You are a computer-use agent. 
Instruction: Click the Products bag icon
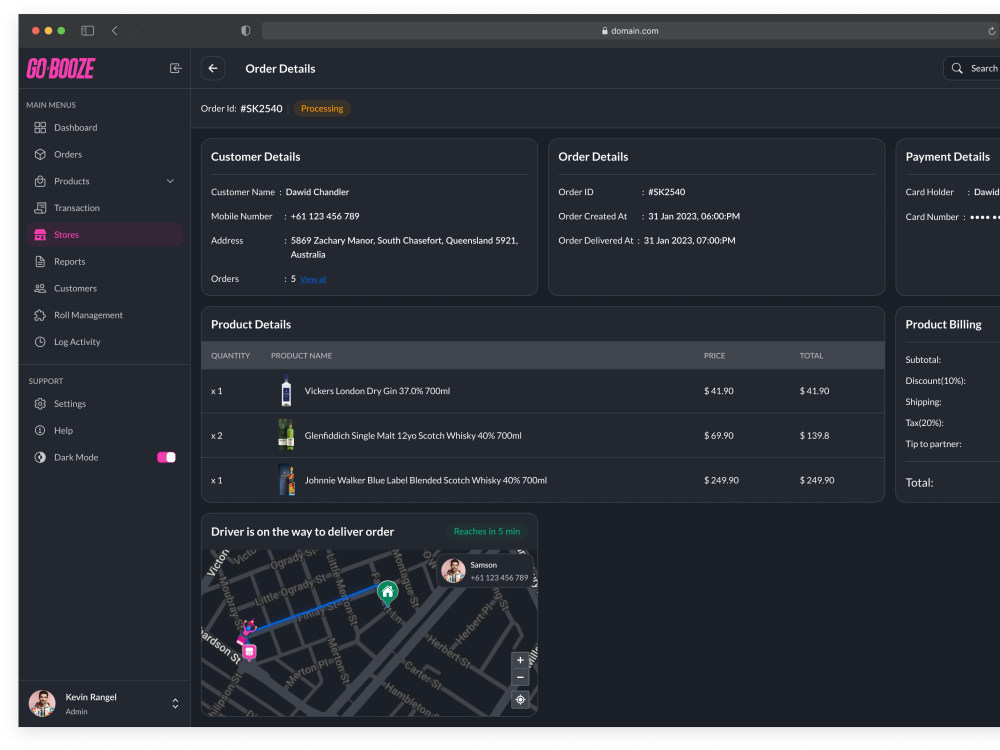(x=40, y=181)
